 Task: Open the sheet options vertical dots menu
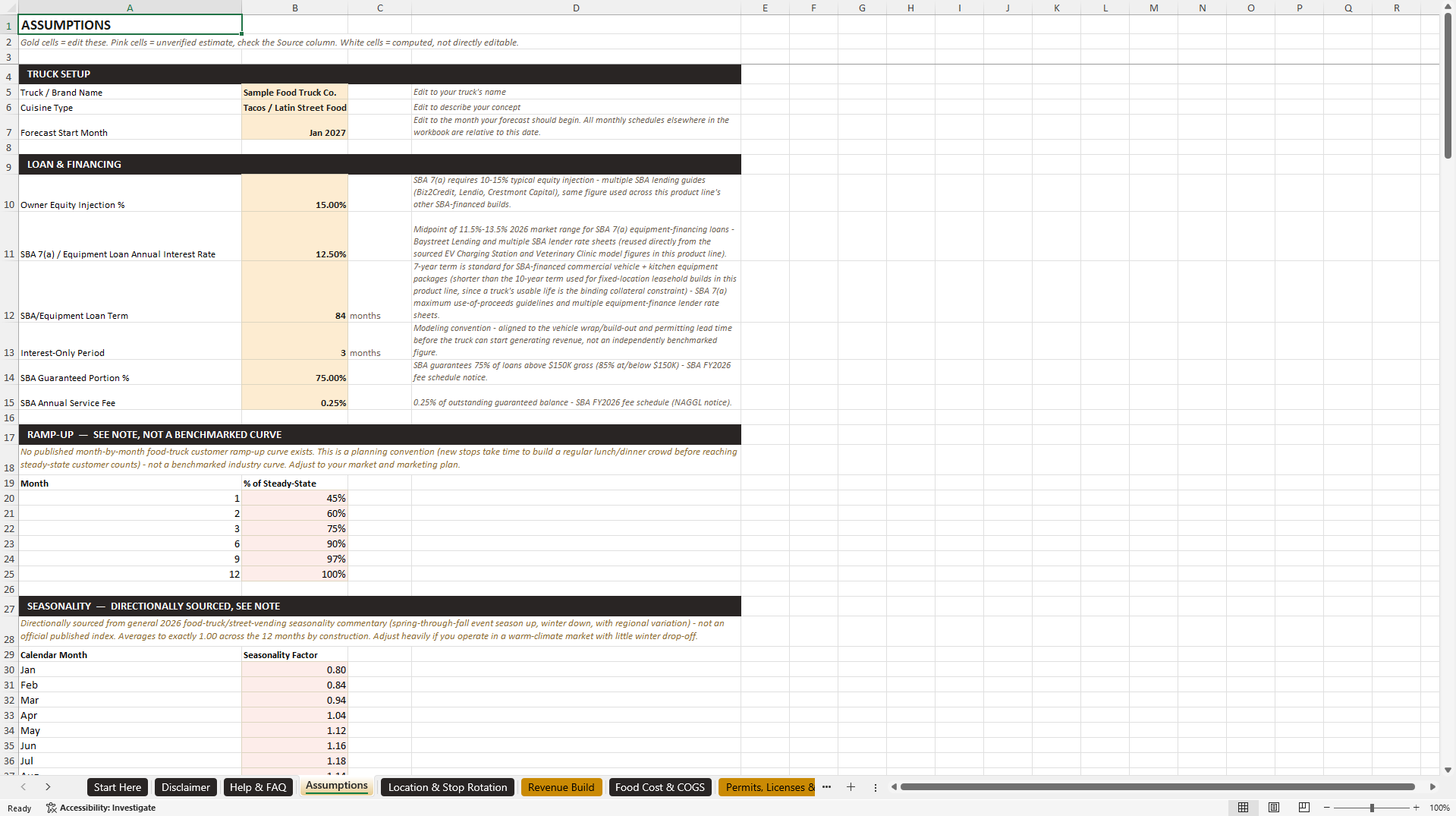875,788
